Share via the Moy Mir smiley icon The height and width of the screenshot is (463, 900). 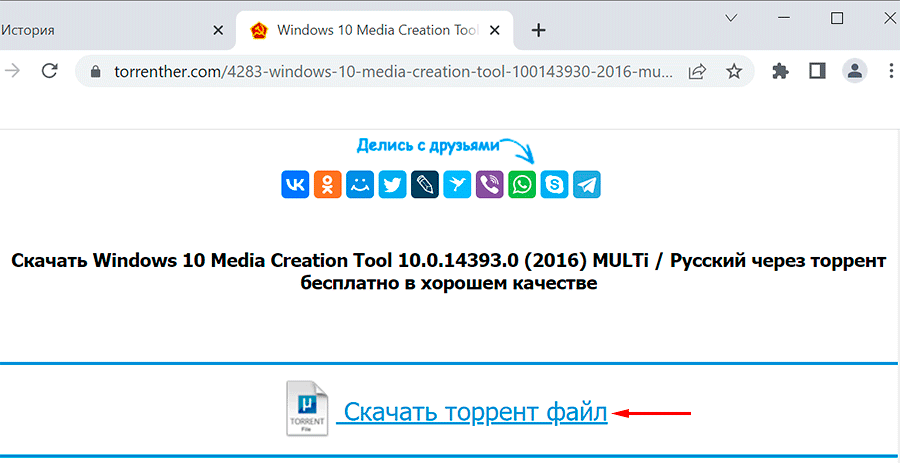click(360, 185)
